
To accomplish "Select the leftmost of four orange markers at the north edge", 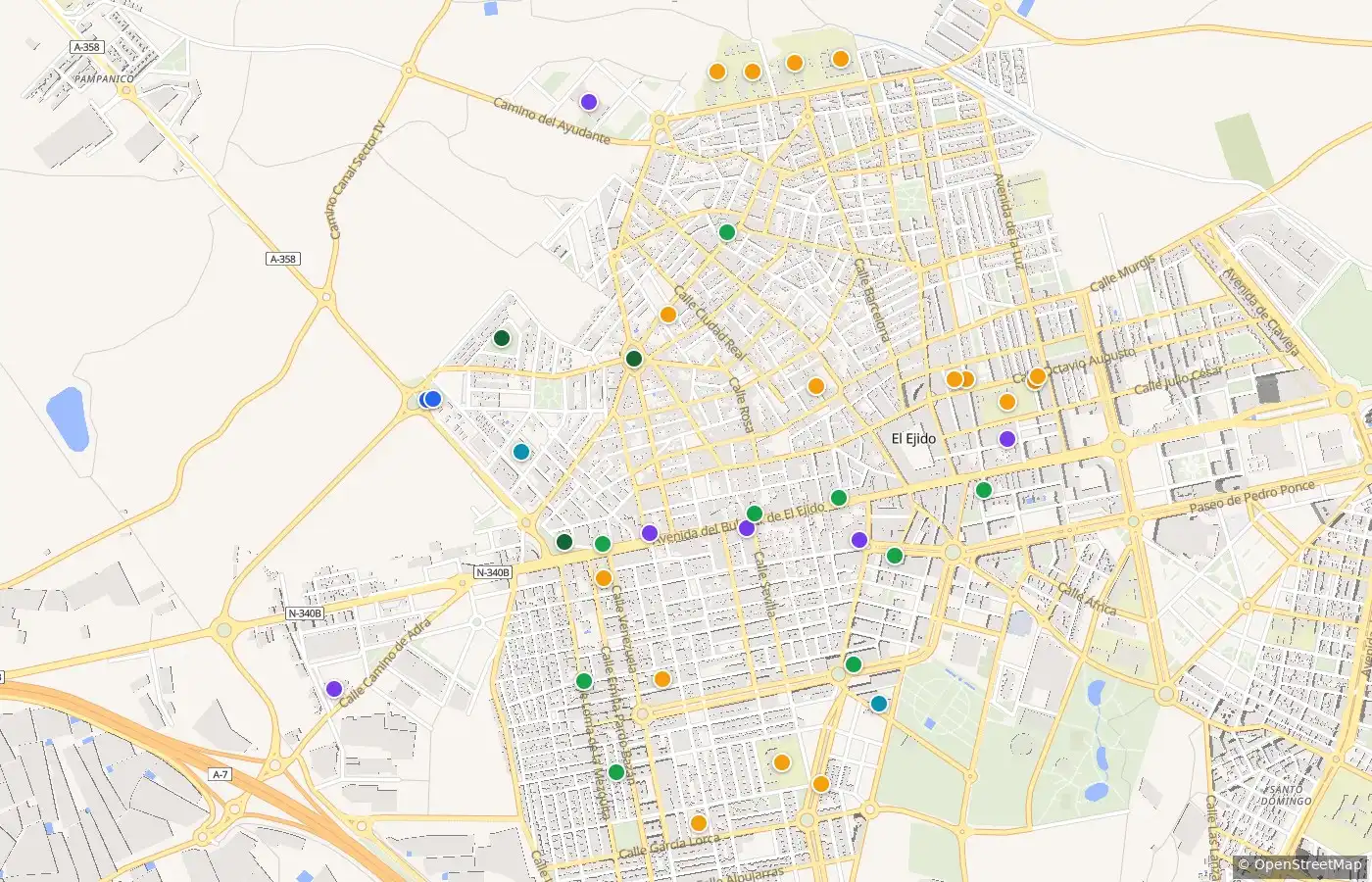I will [x=717, y=72].
